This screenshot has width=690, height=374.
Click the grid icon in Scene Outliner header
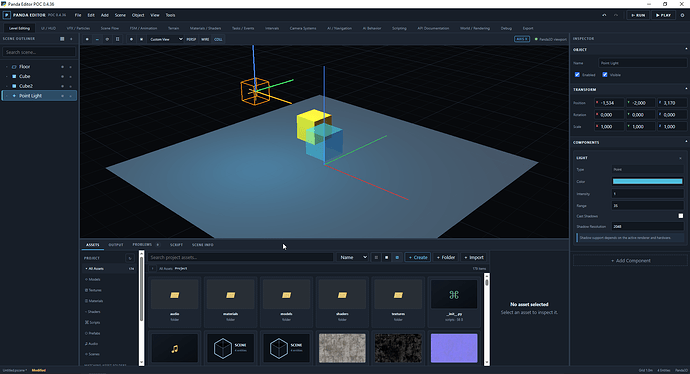click(62, 39)
